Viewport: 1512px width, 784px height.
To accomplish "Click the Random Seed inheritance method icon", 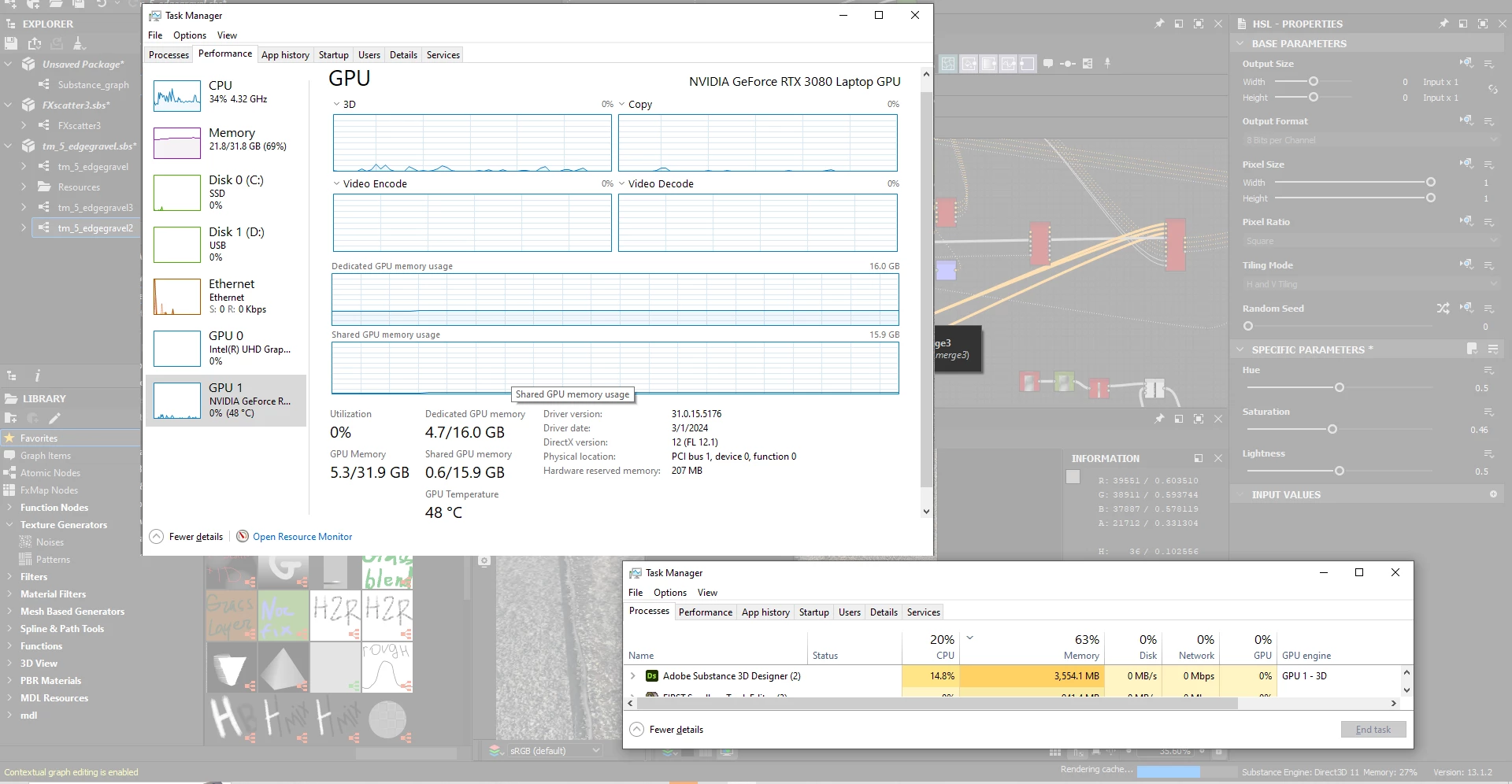I will (1466, 308).
